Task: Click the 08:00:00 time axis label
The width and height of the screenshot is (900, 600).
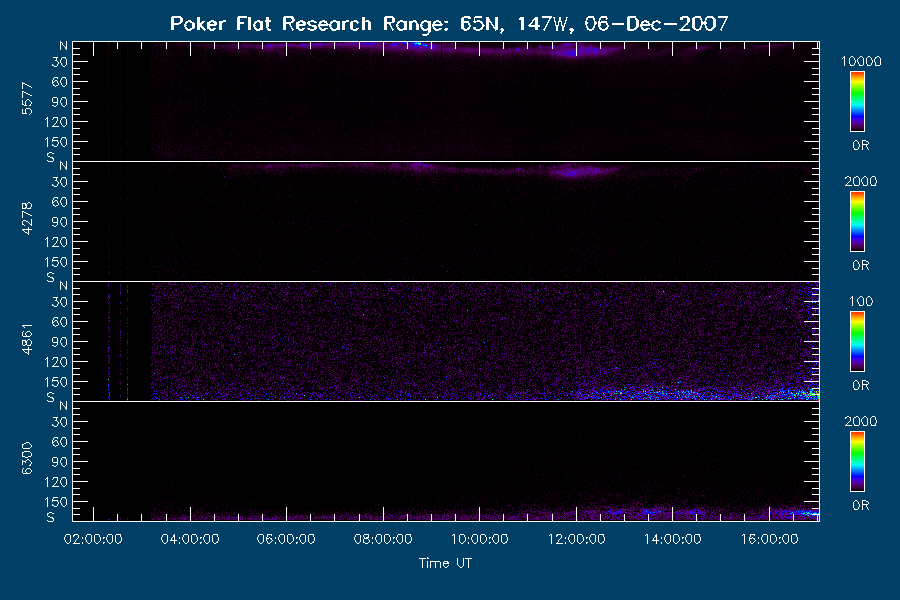Action: (383, 539)
